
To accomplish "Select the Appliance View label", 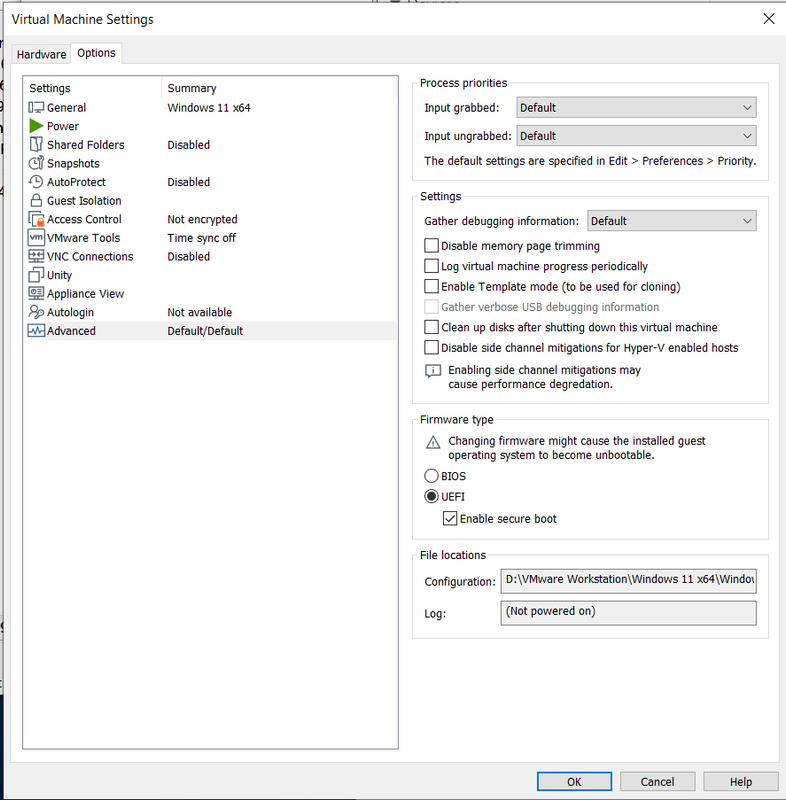I will (85, 293).
